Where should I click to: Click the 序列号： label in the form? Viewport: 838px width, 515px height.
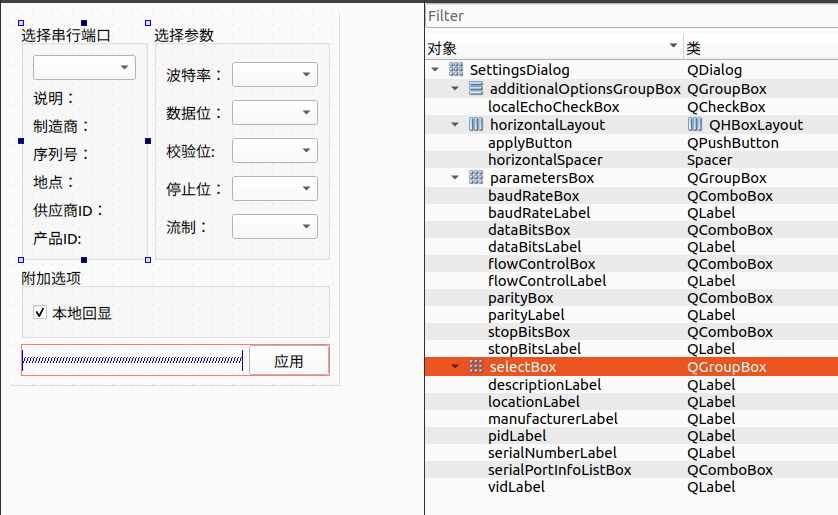[61, 154]
